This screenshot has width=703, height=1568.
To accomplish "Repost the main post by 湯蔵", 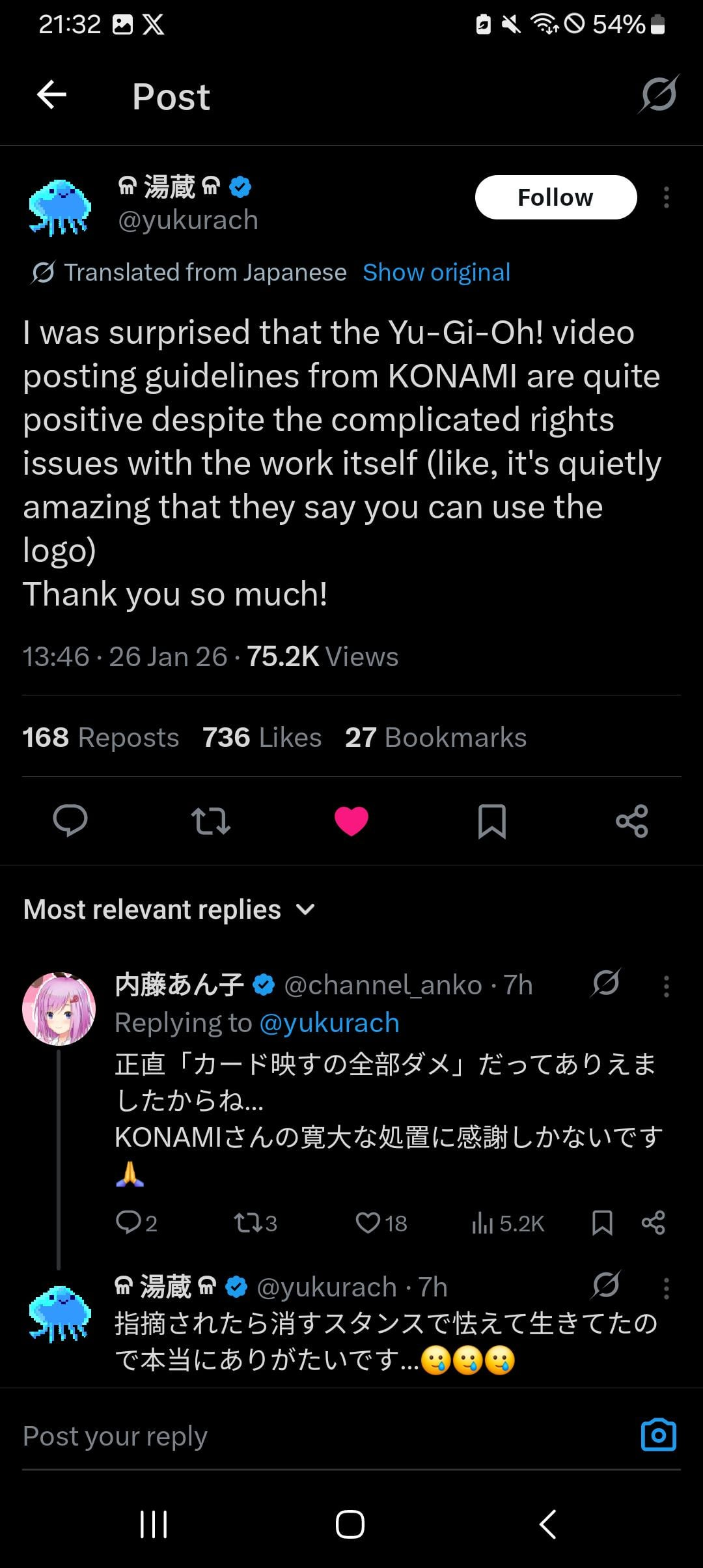I will pos(211,820).
